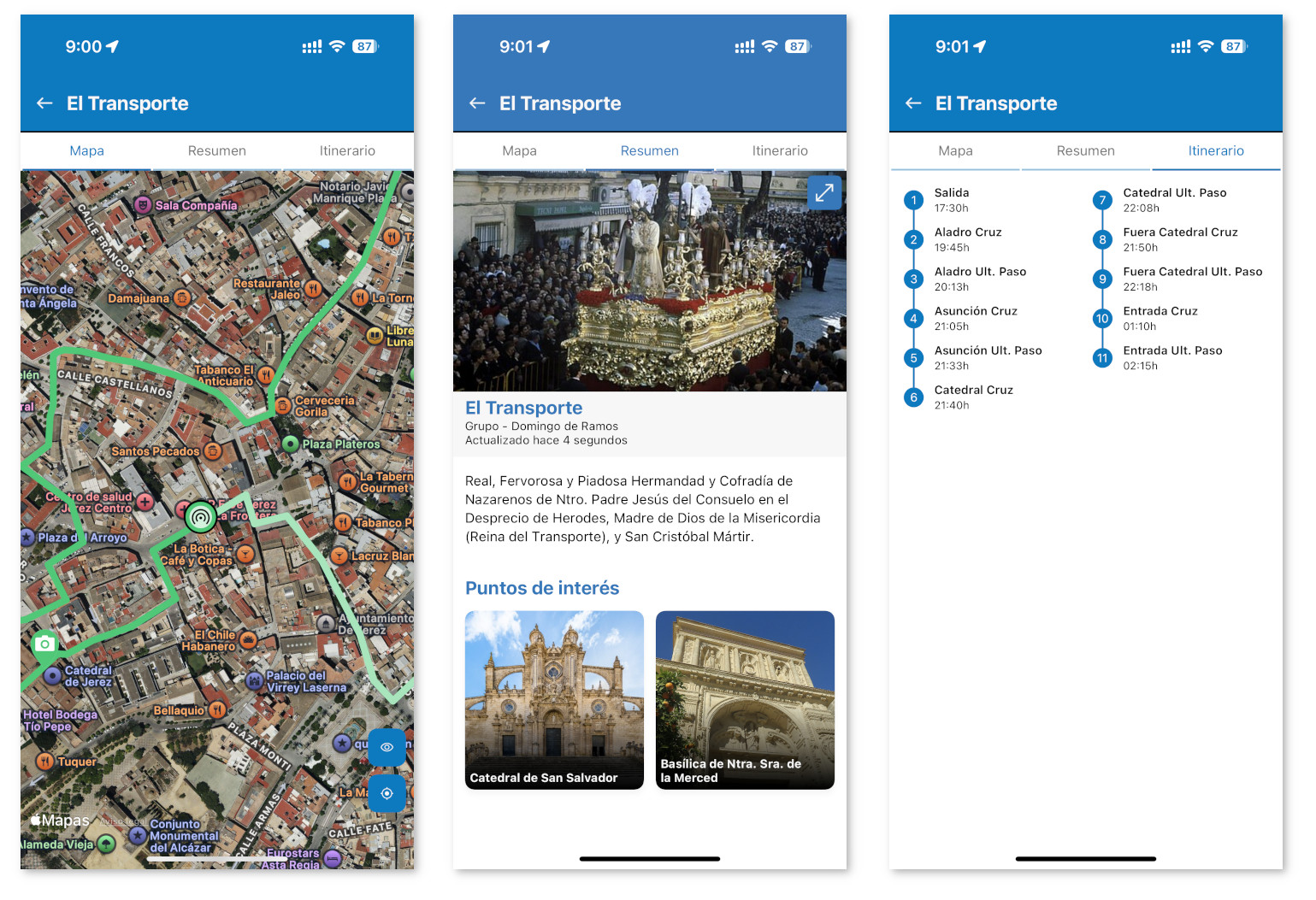
Task: Tap the Sala Compañía map pin
Action: 143,205
